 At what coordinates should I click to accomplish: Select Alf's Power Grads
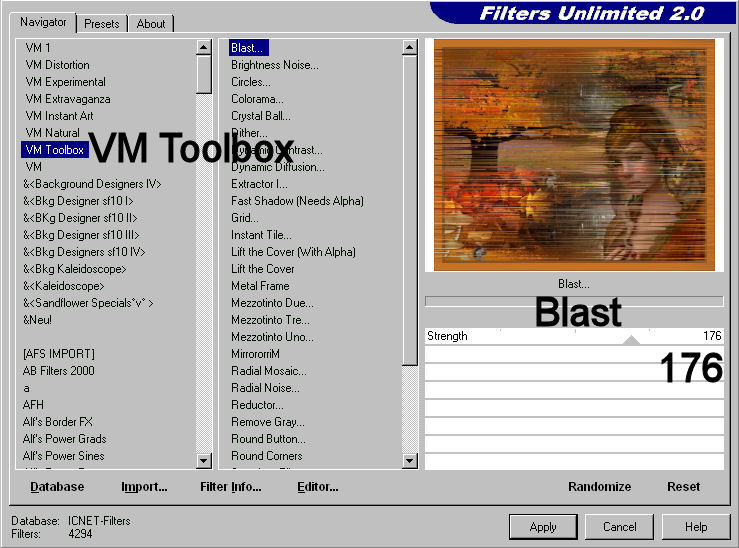pyautogui.click(x=65, y=438)
